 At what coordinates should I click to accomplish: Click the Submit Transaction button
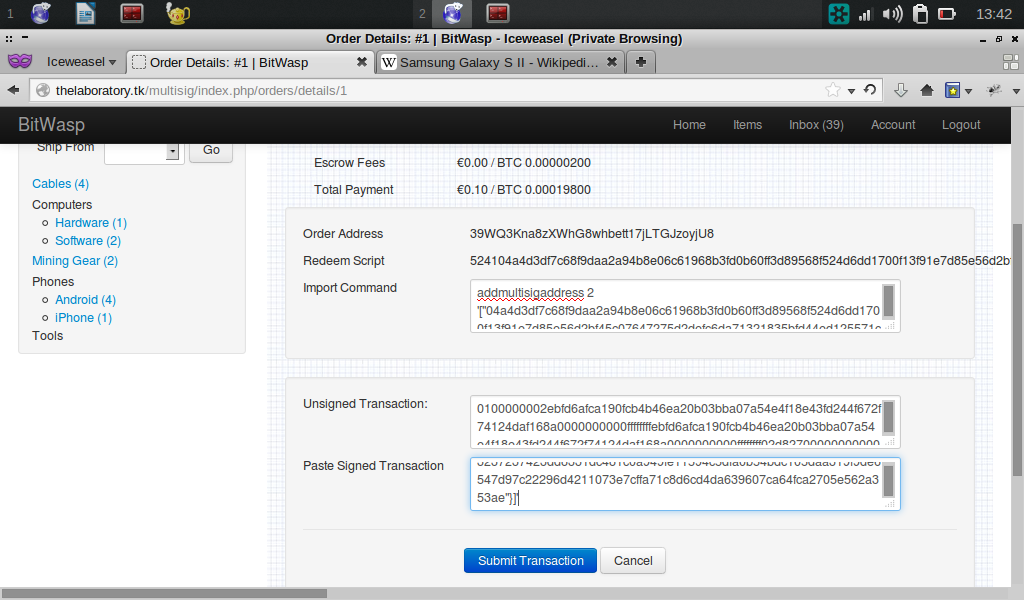[x=530, y=560]
